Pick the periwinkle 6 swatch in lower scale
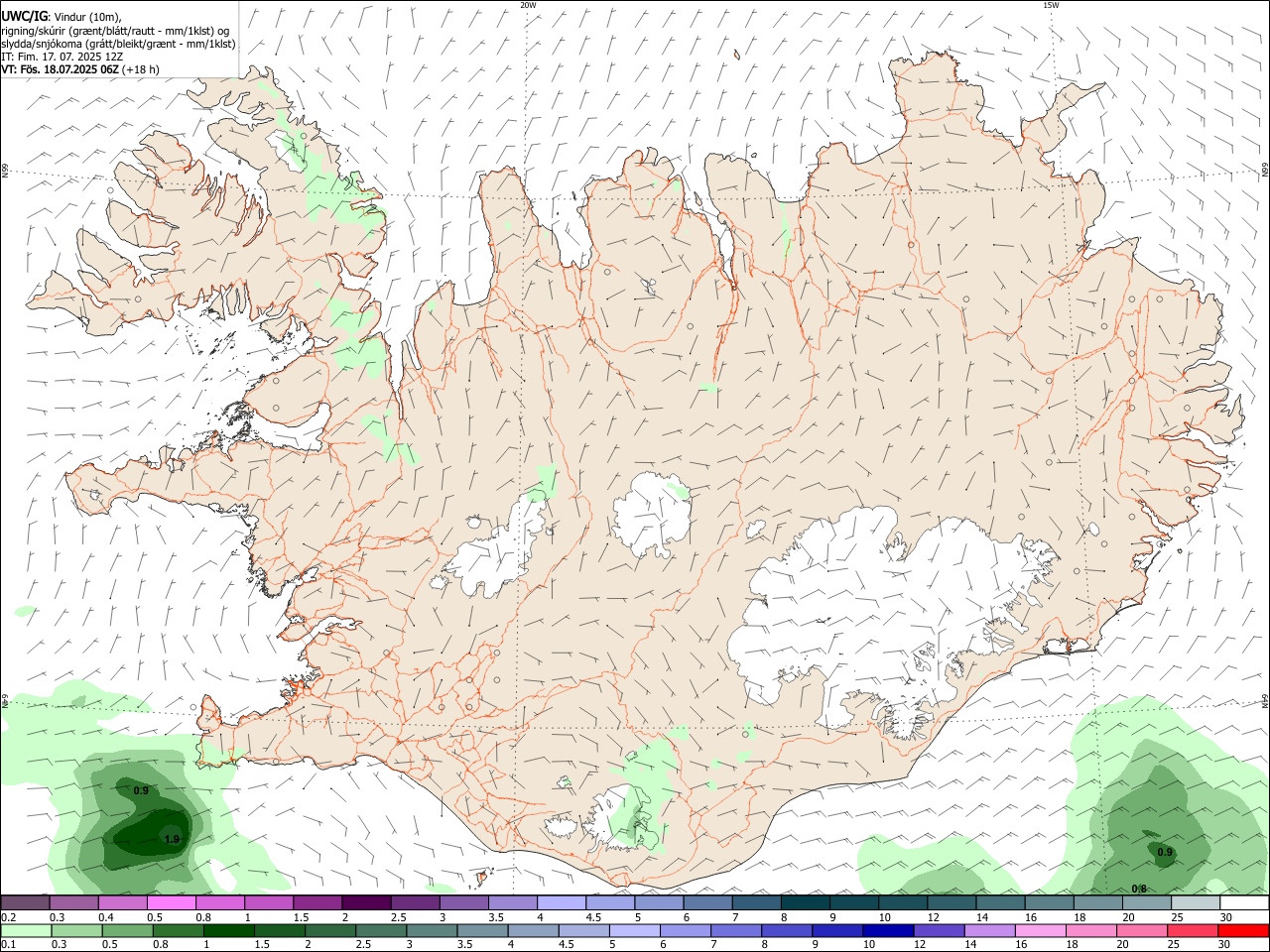Viewport: 1270px width, 952px height. click(x=685, y=930)
